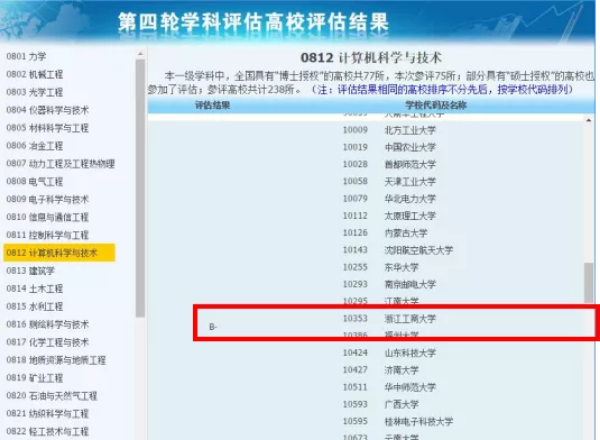
Task: Select 0822 轻工技术与工程
Action: tap(47, 432)
